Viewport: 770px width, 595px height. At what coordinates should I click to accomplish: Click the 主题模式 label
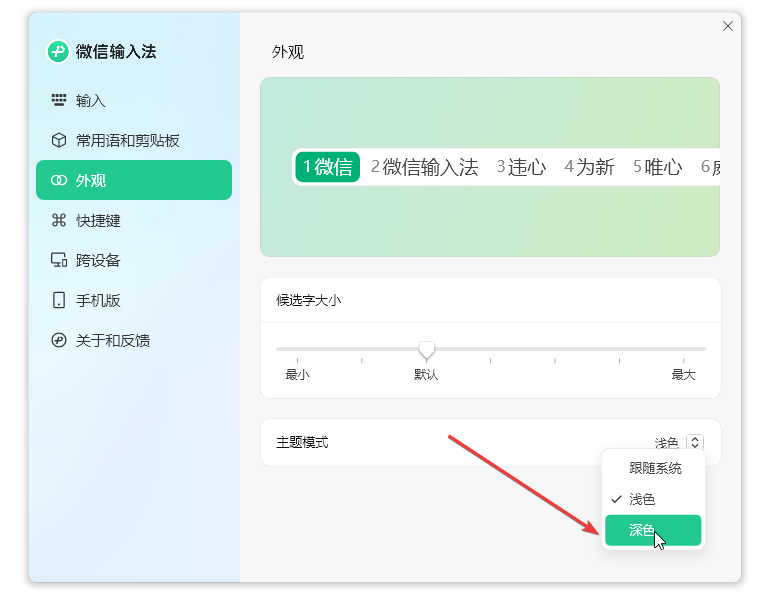(302, 442)
